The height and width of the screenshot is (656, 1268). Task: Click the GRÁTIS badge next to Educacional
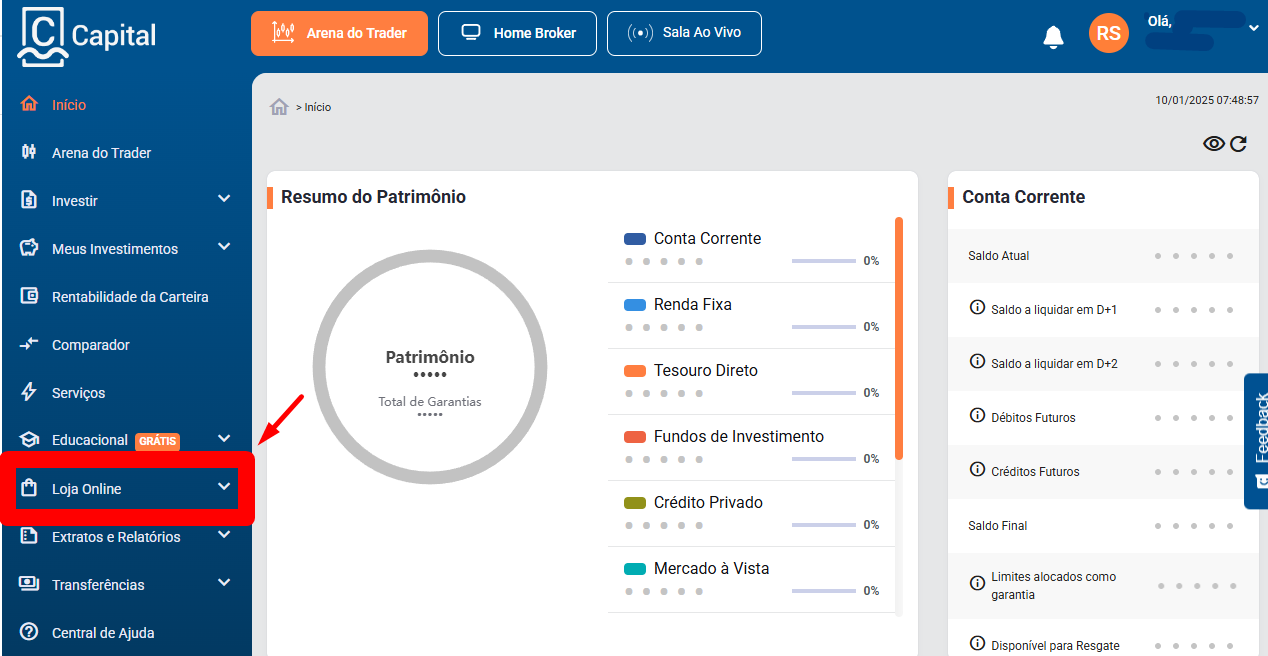point(157,441)
